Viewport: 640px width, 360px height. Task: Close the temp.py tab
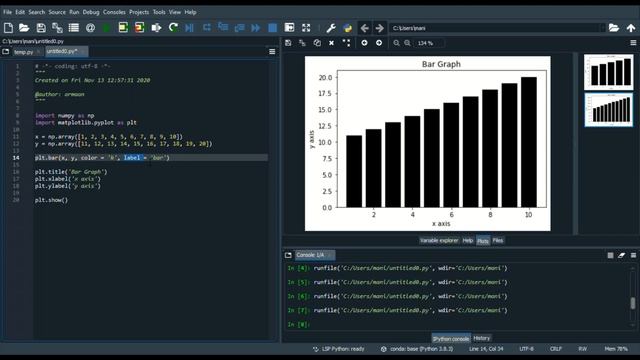pyautogui.click(x=39, y=52)
